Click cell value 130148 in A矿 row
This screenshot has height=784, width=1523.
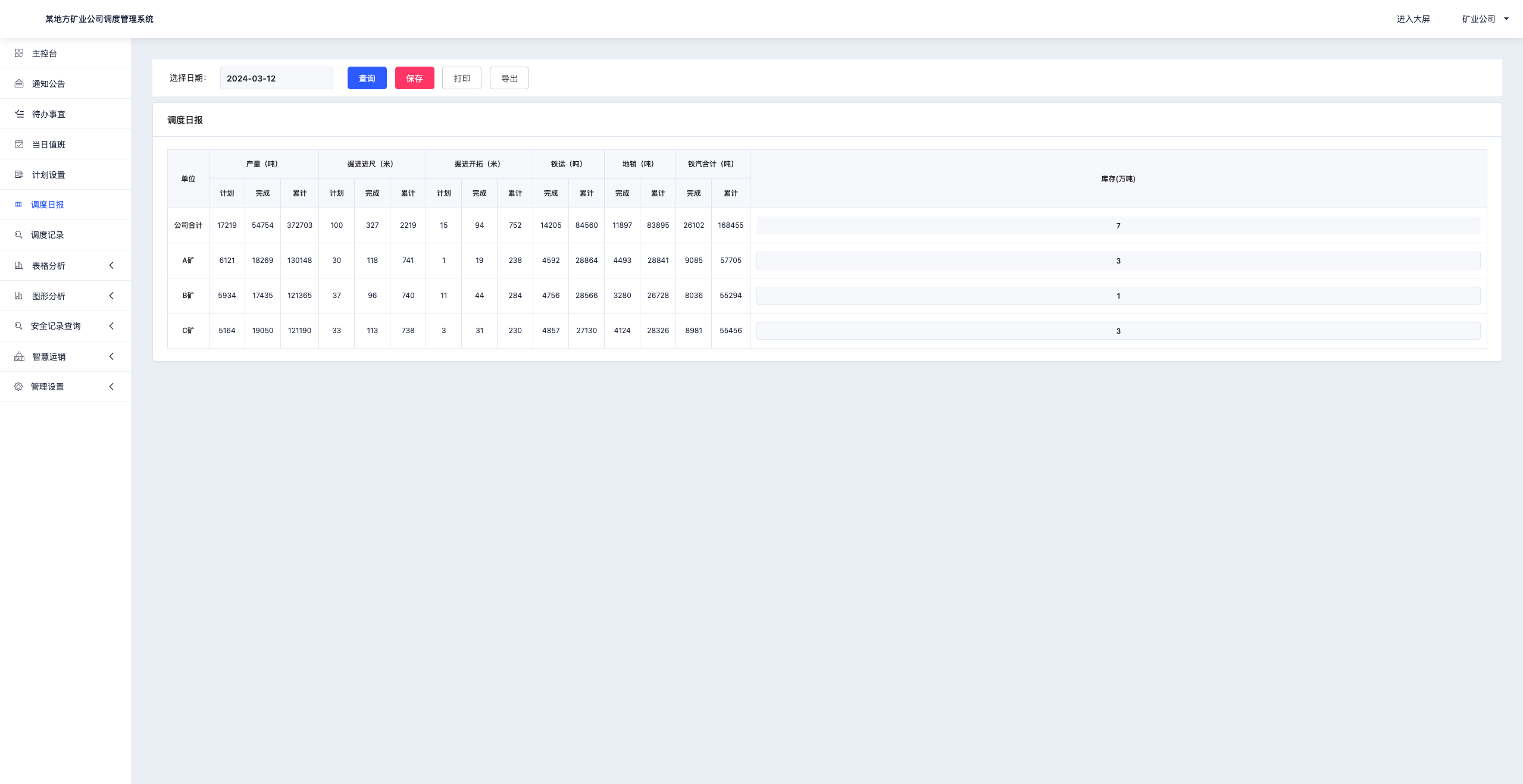pyautogui.click(x=299, y=261)
